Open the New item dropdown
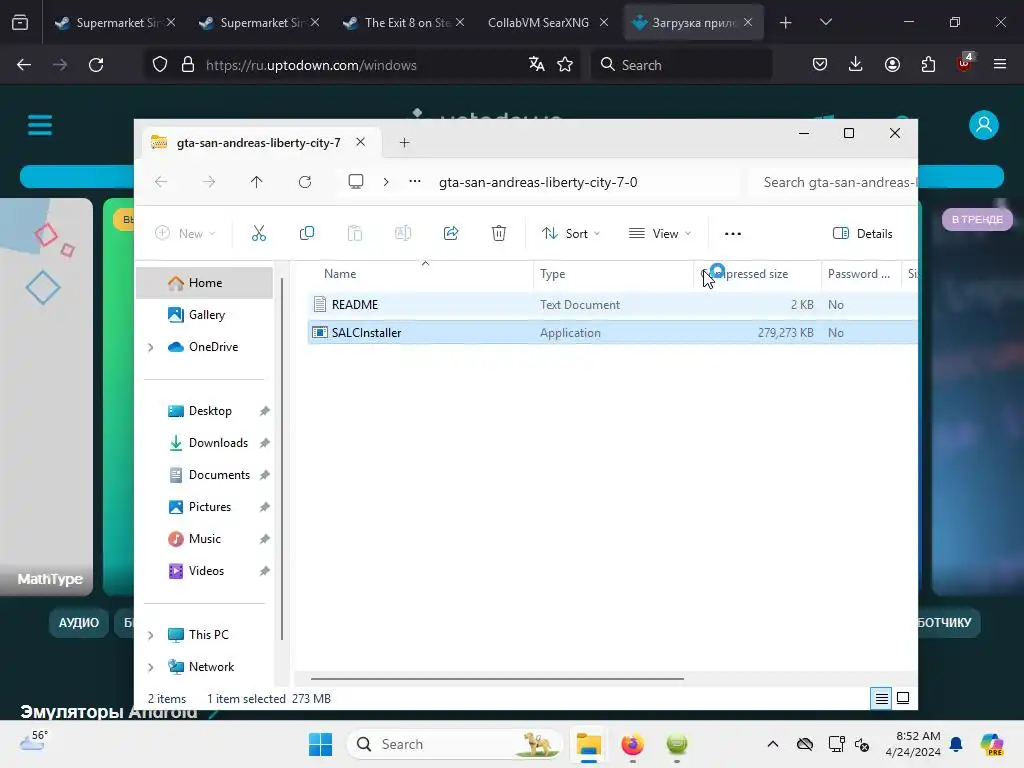 [x=185, y=233]
